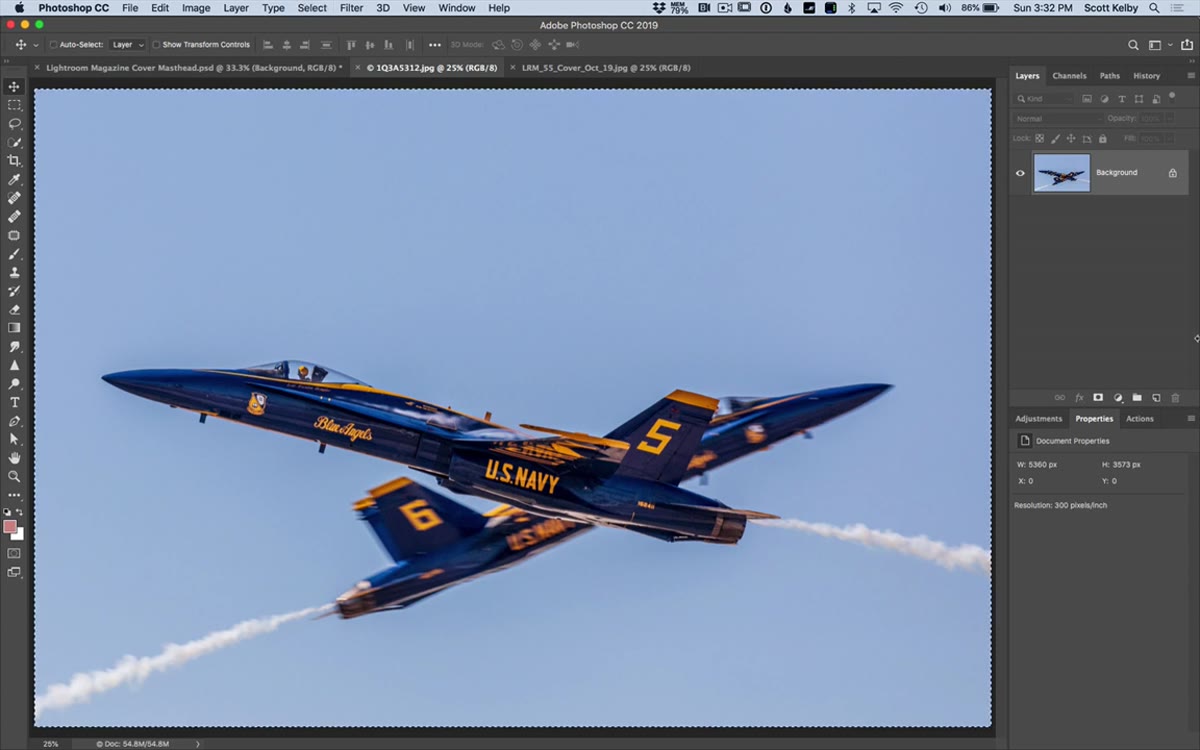Click the foreground color swatch
Screen dimensions: 1200x750
pyautogui.click(x=10, y=527)
